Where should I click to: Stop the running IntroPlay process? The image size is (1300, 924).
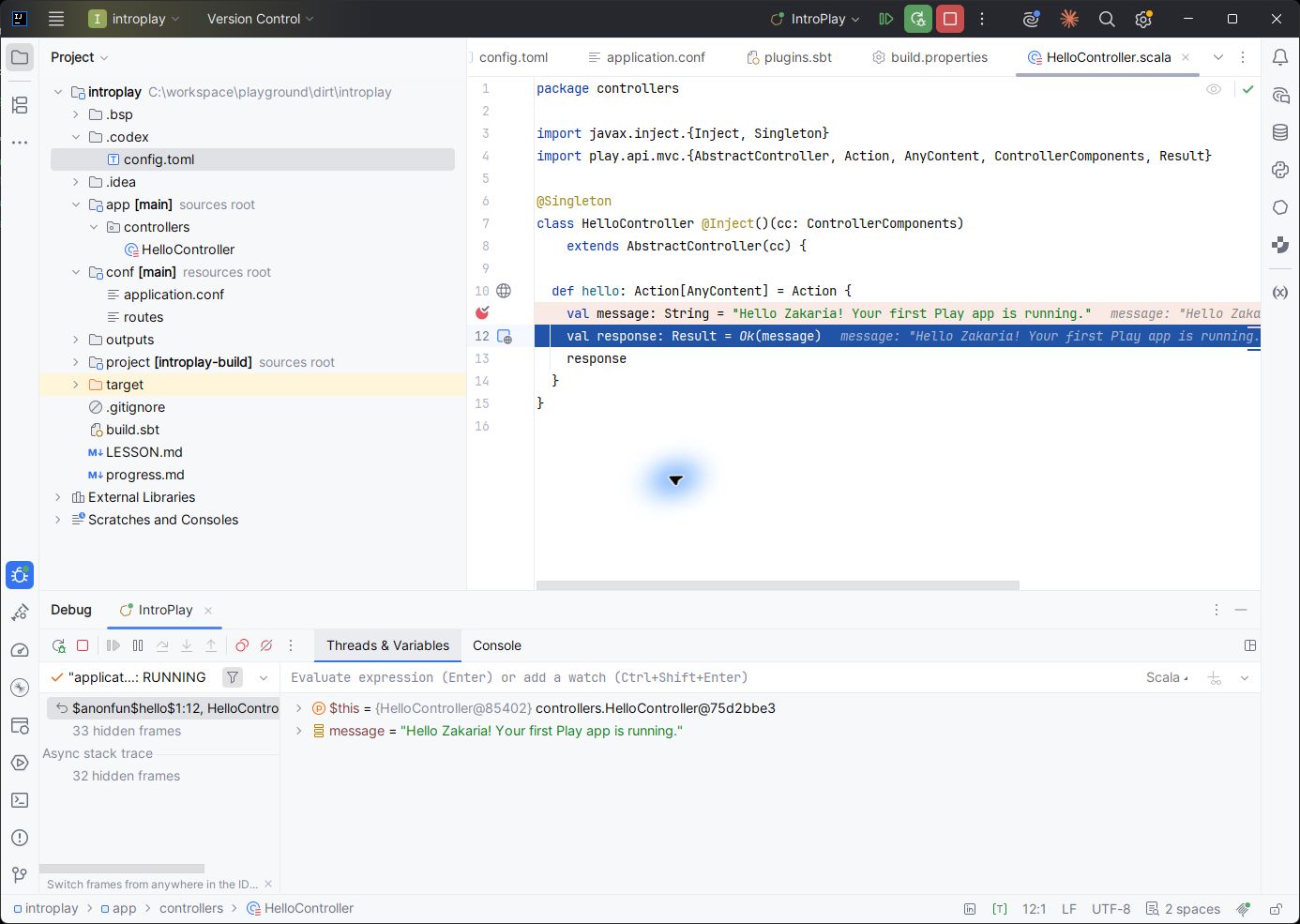pos(950,19)
